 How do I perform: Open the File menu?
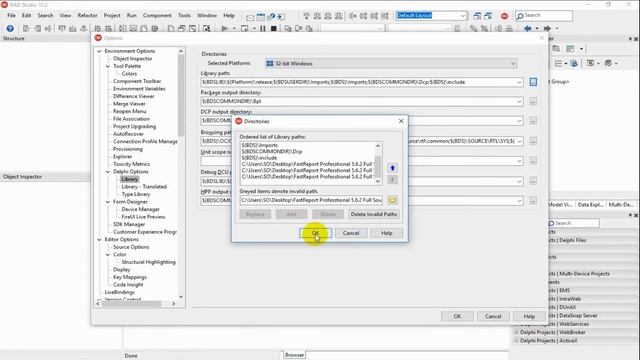[x=11, y=16]
